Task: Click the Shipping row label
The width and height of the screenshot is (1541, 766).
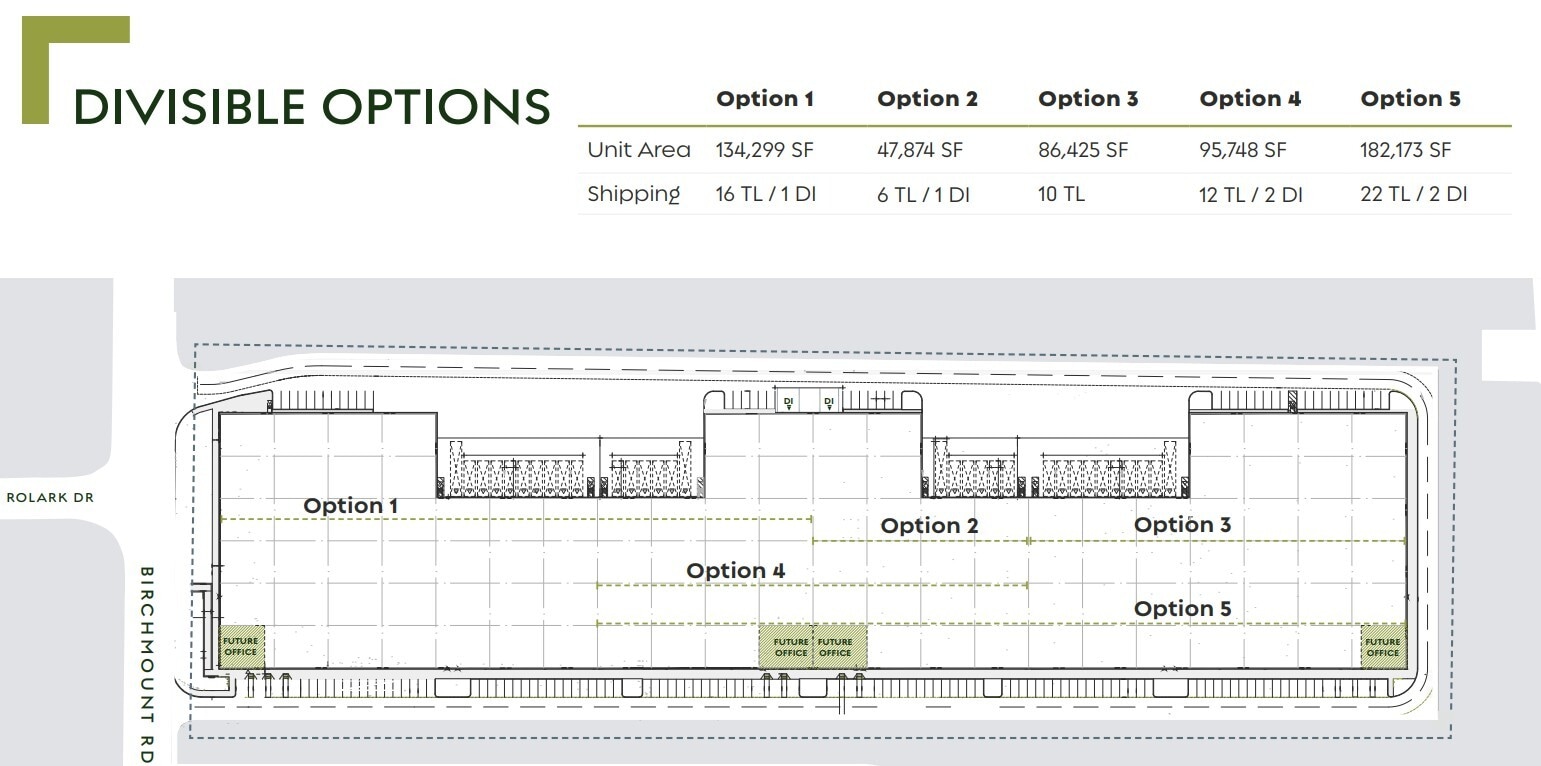Action: pos(633,194)
